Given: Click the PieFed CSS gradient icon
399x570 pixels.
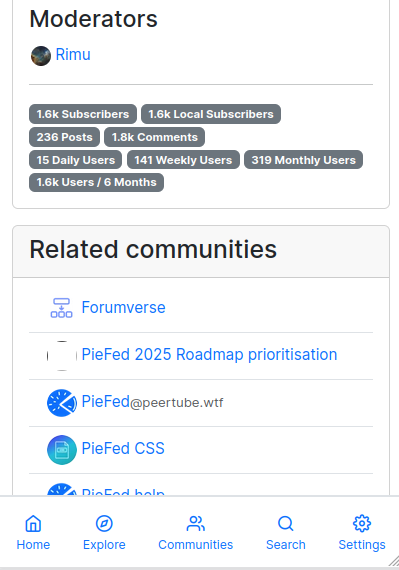Looking at the screenshot, I should (x=62, y=450).
